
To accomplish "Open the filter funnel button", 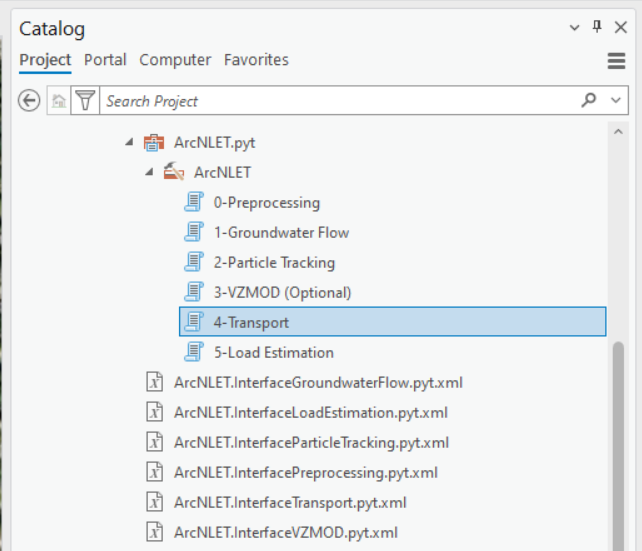I will [85, 101].
